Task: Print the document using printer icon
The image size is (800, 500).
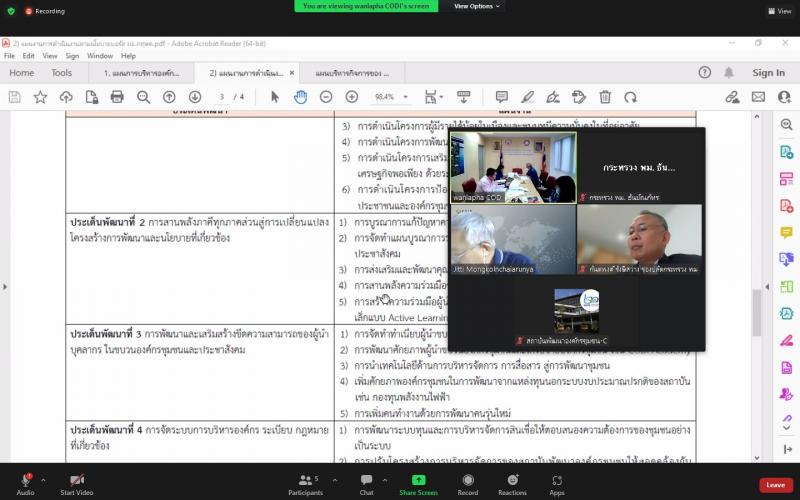Action: (x=117, y=97)
